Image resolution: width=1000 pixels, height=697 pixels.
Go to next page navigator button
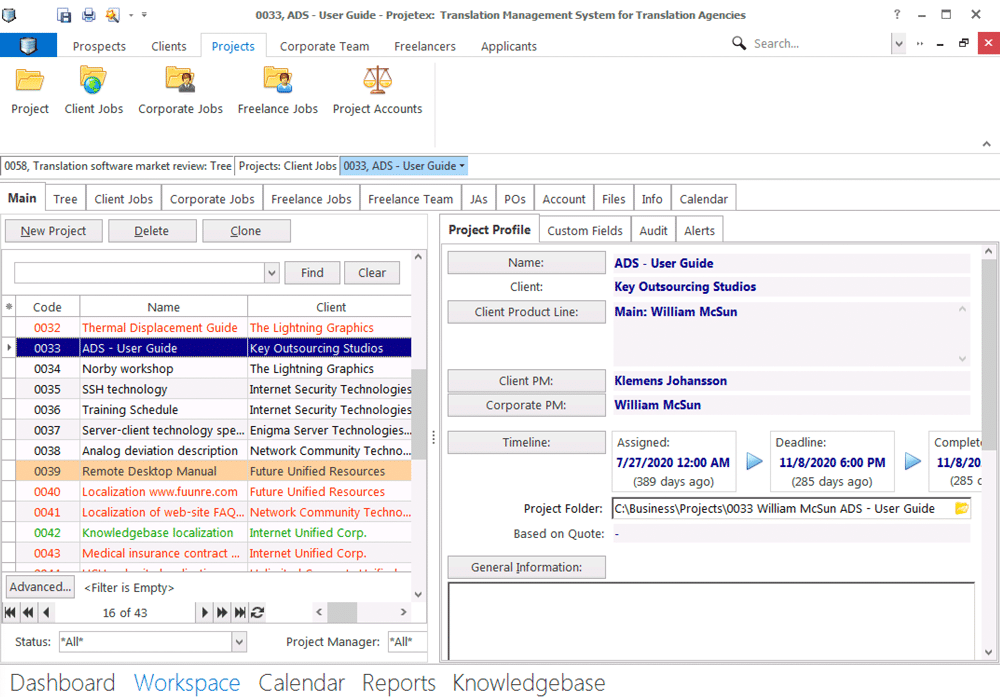click(221, 612)
